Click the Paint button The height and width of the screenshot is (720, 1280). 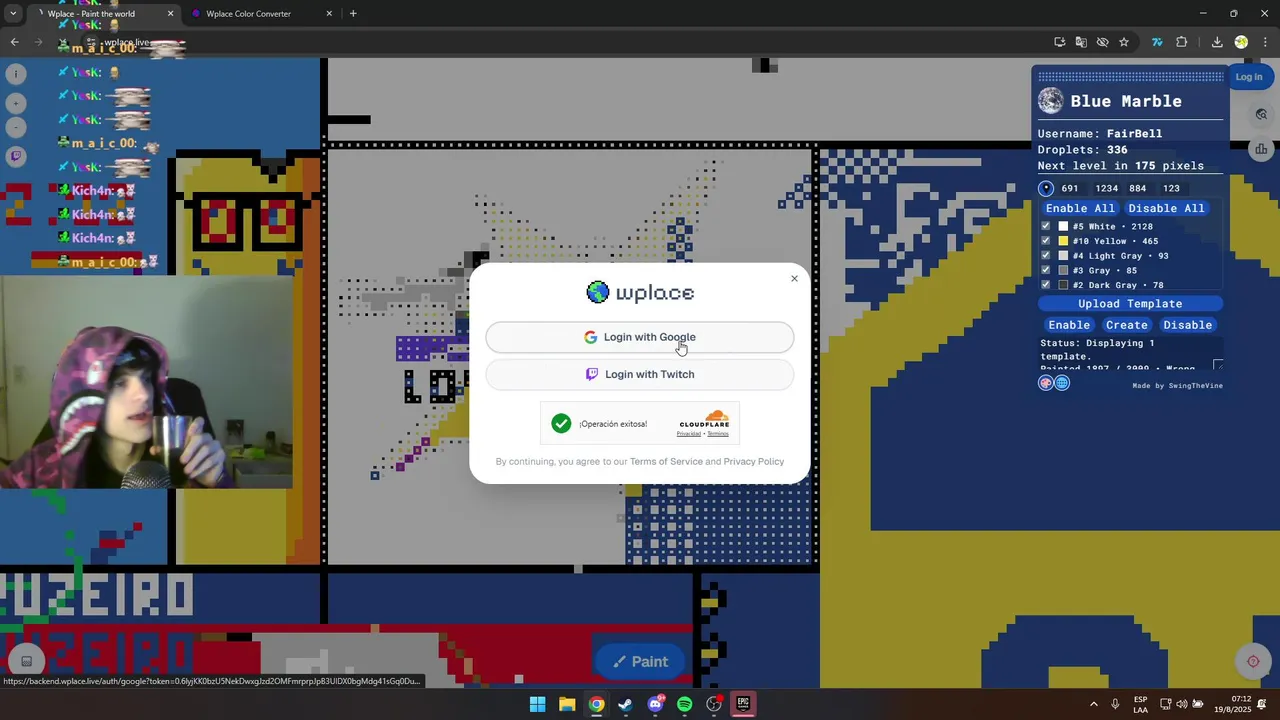coord(640,661)
